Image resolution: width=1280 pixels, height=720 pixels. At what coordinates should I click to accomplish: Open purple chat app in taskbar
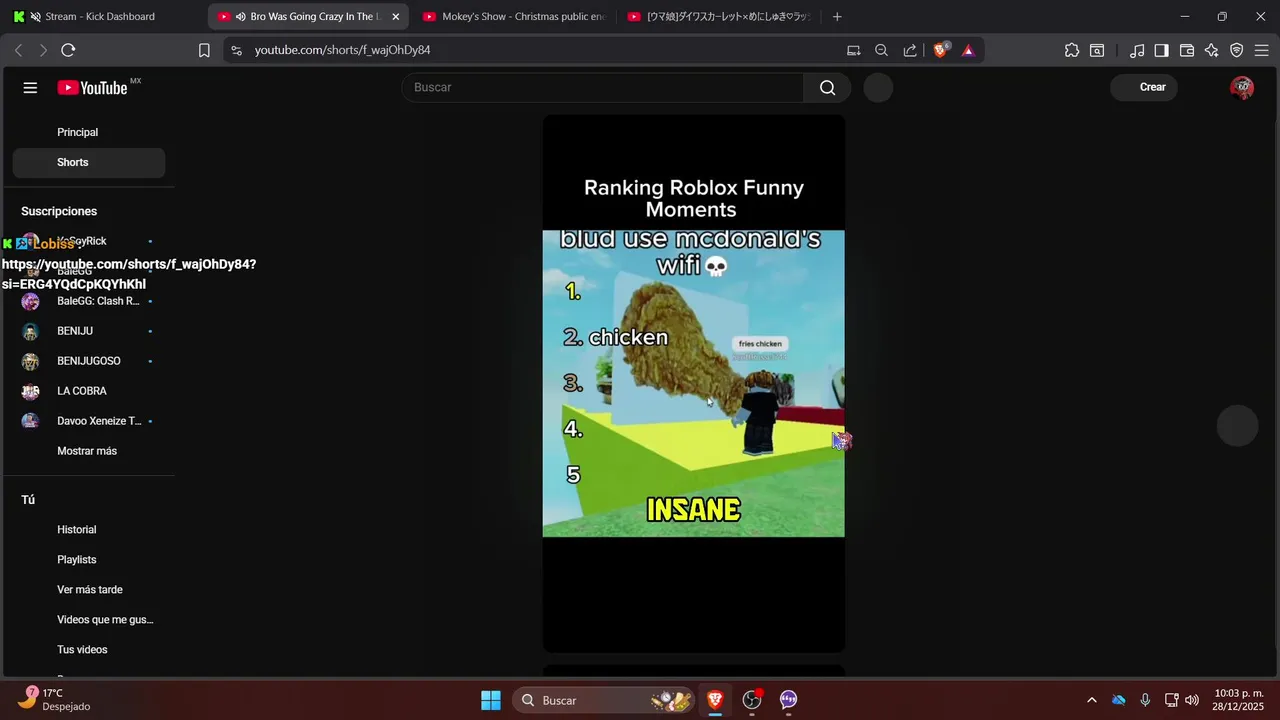click(789, 700)
